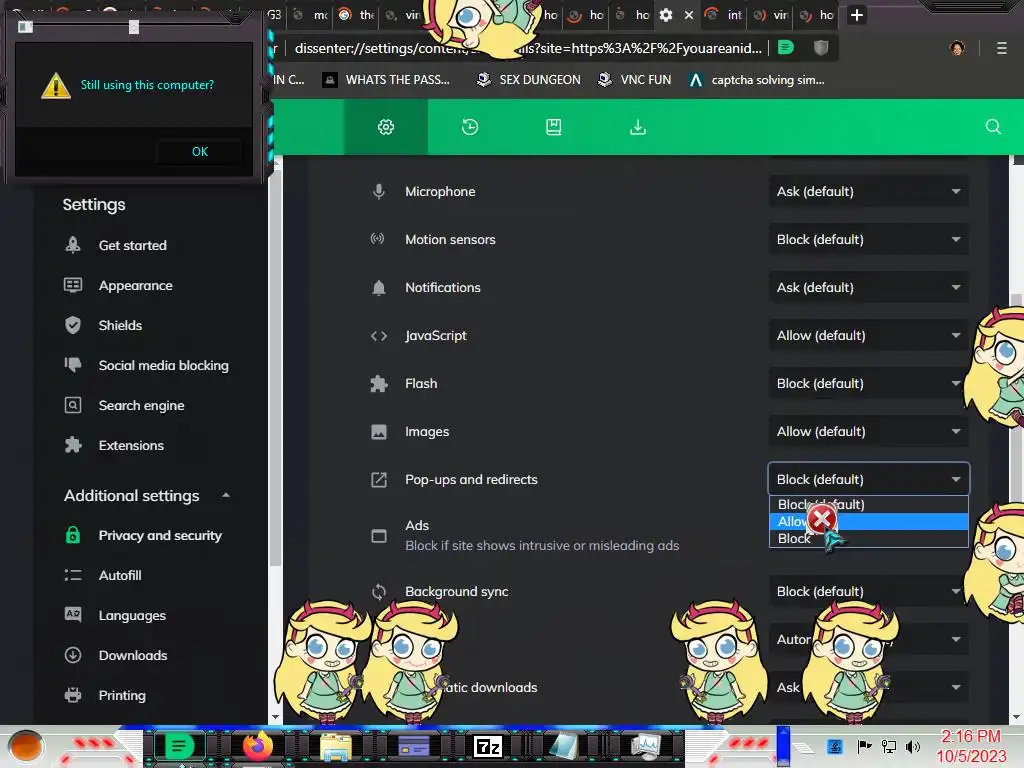Open the profile avatar icon
Viewport: 1024px width, 768px height.
coord(957,48)
